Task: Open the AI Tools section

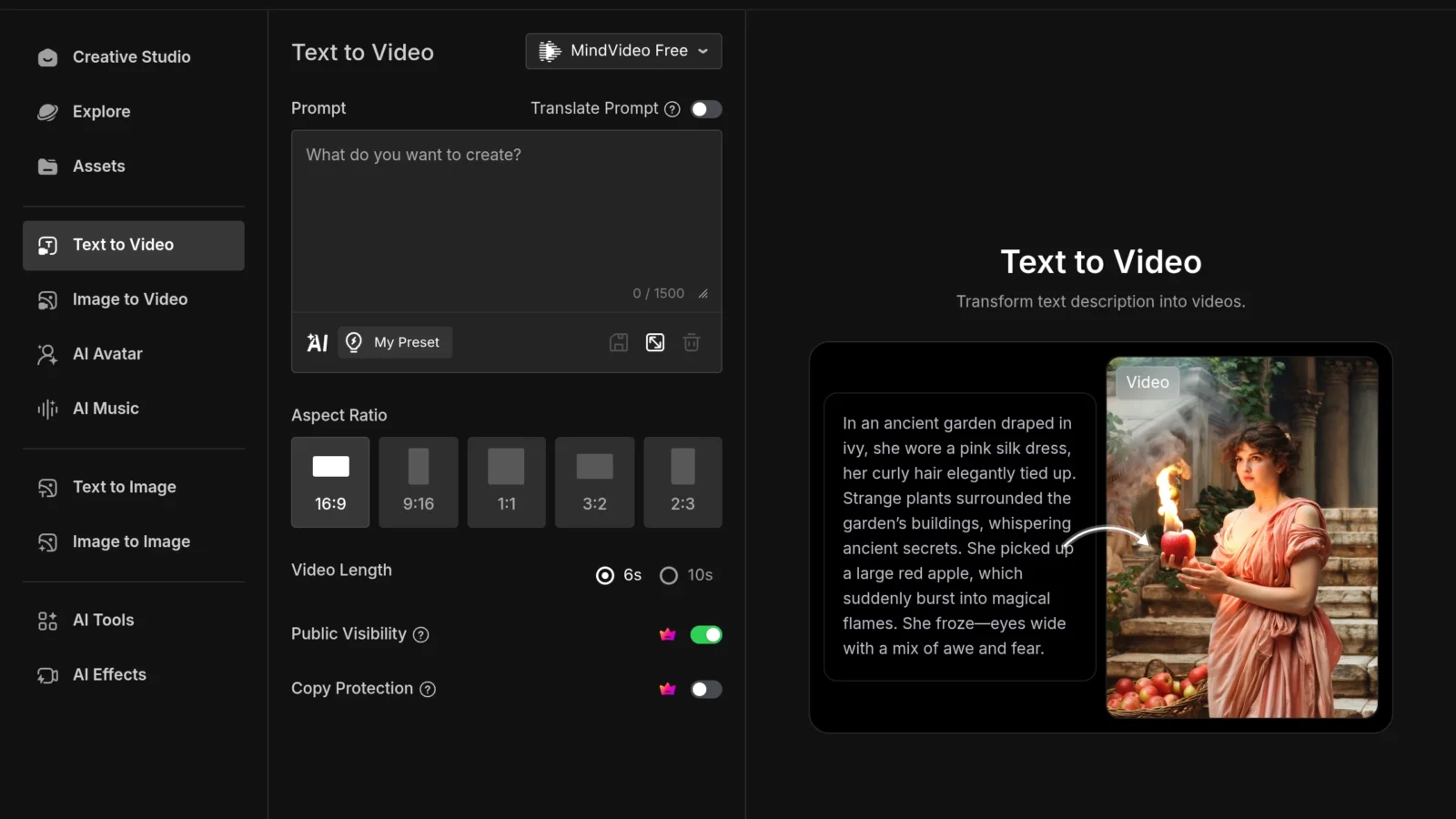Action: coord(133,621)
